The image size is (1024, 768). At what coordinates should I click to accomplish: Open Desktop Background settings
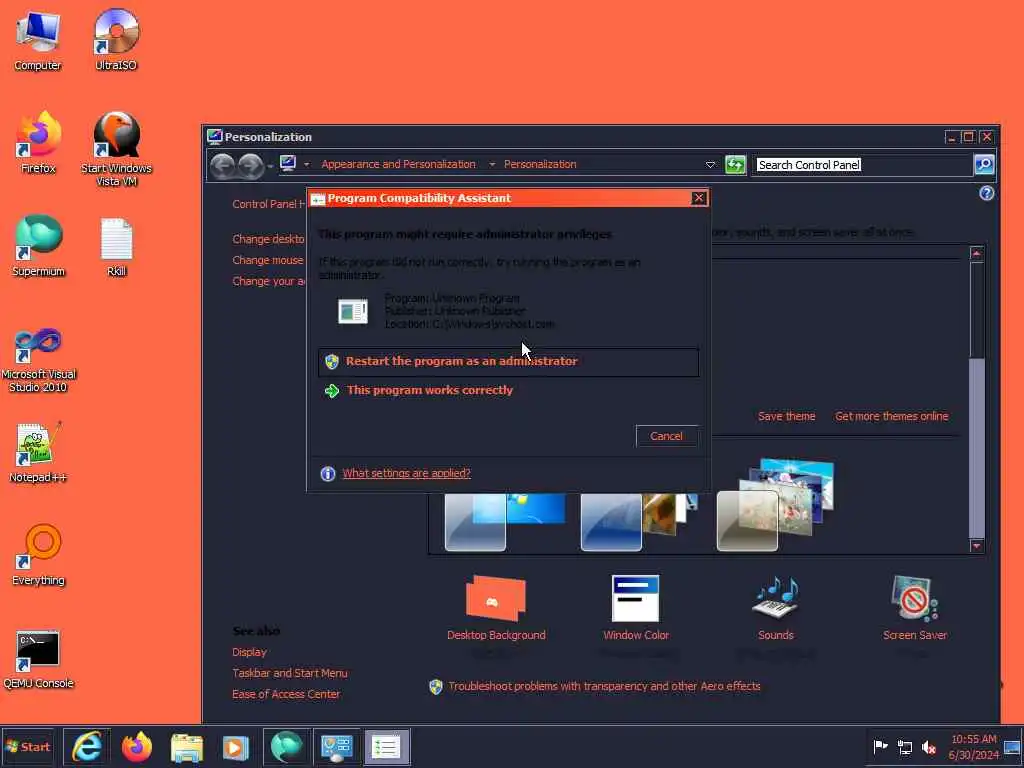(496, 609)
